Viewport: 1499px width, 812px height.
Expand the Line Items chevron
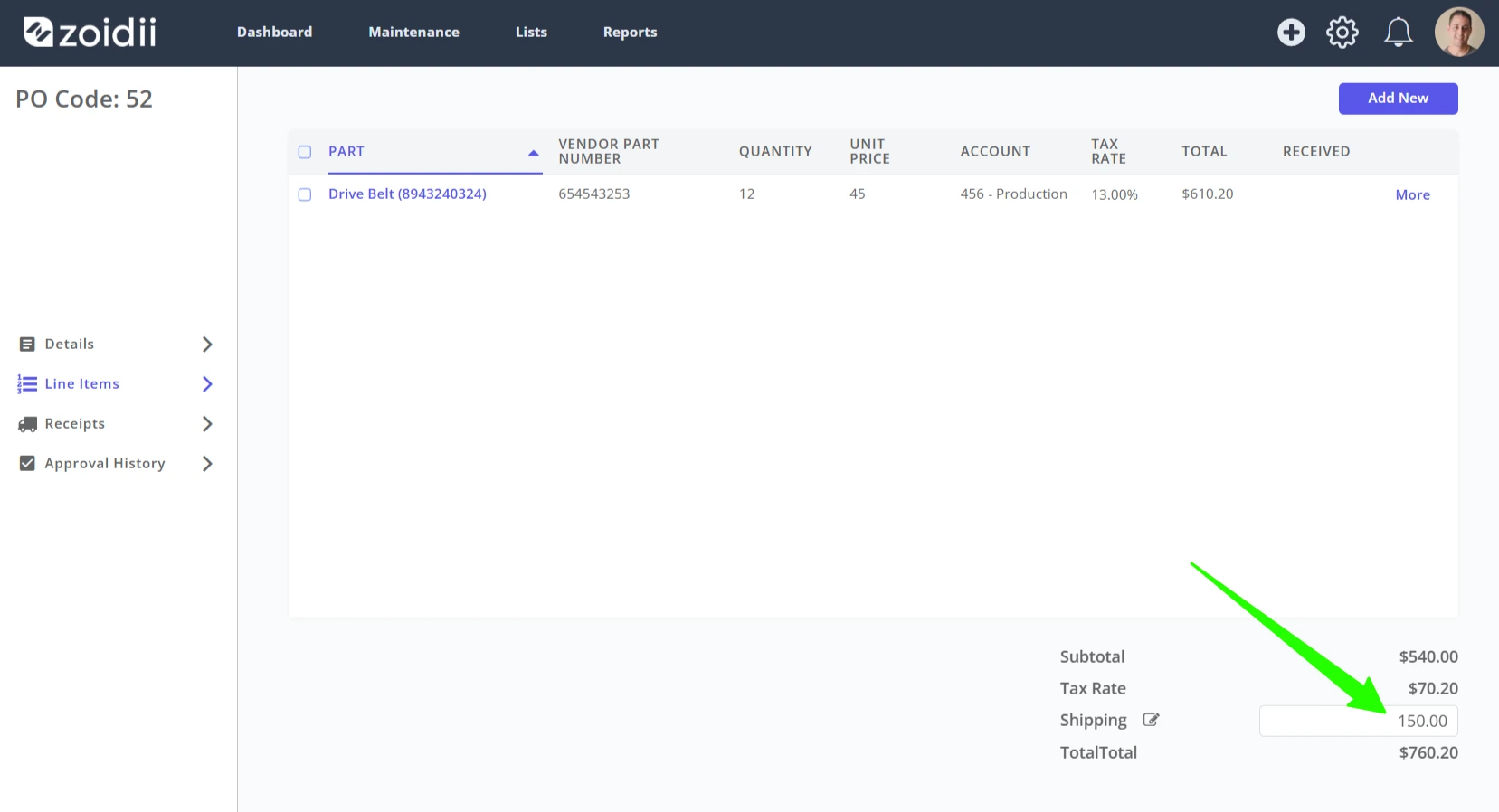point(207,384)
